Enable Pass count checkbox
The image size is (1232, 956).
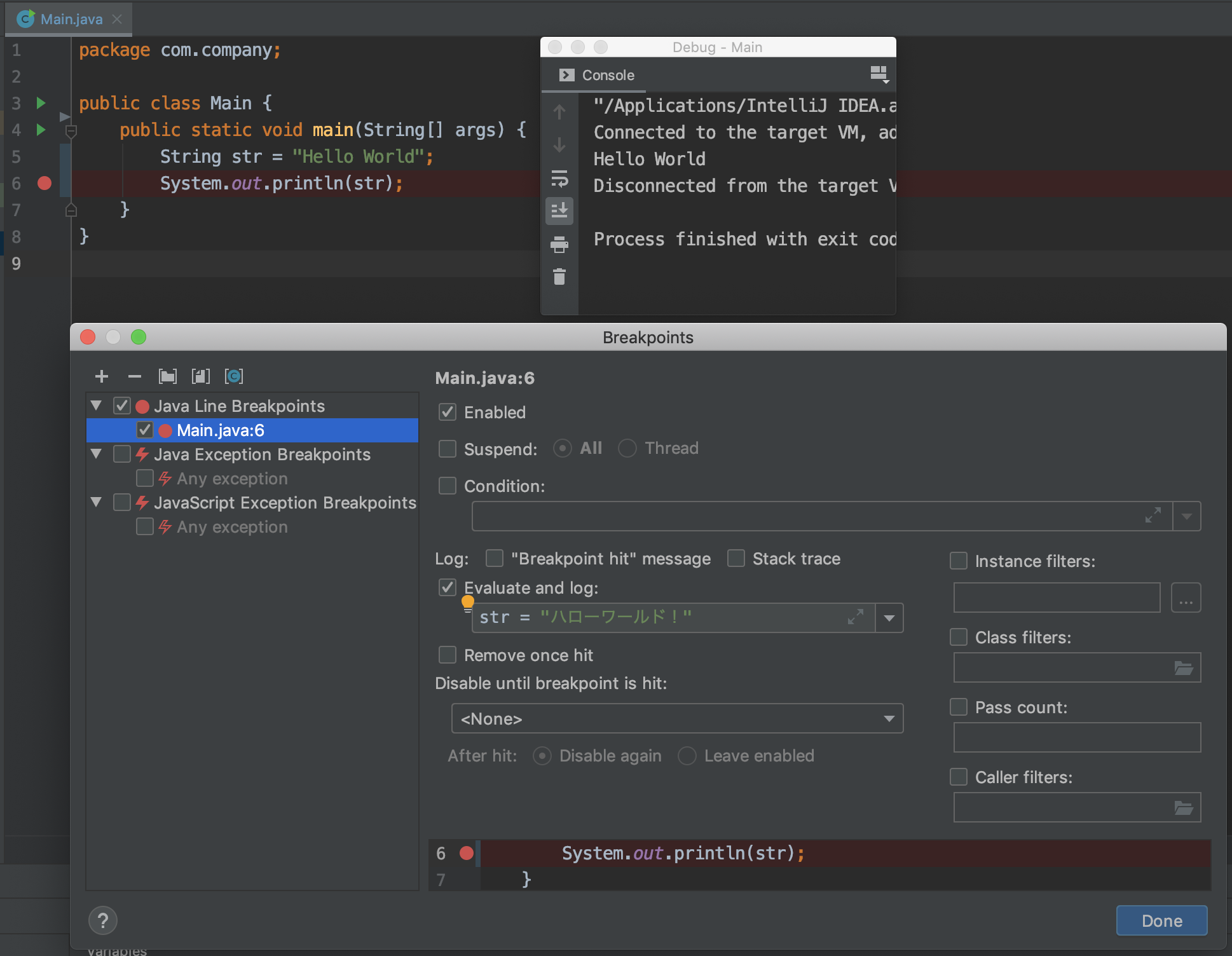(x=959, y=707)
